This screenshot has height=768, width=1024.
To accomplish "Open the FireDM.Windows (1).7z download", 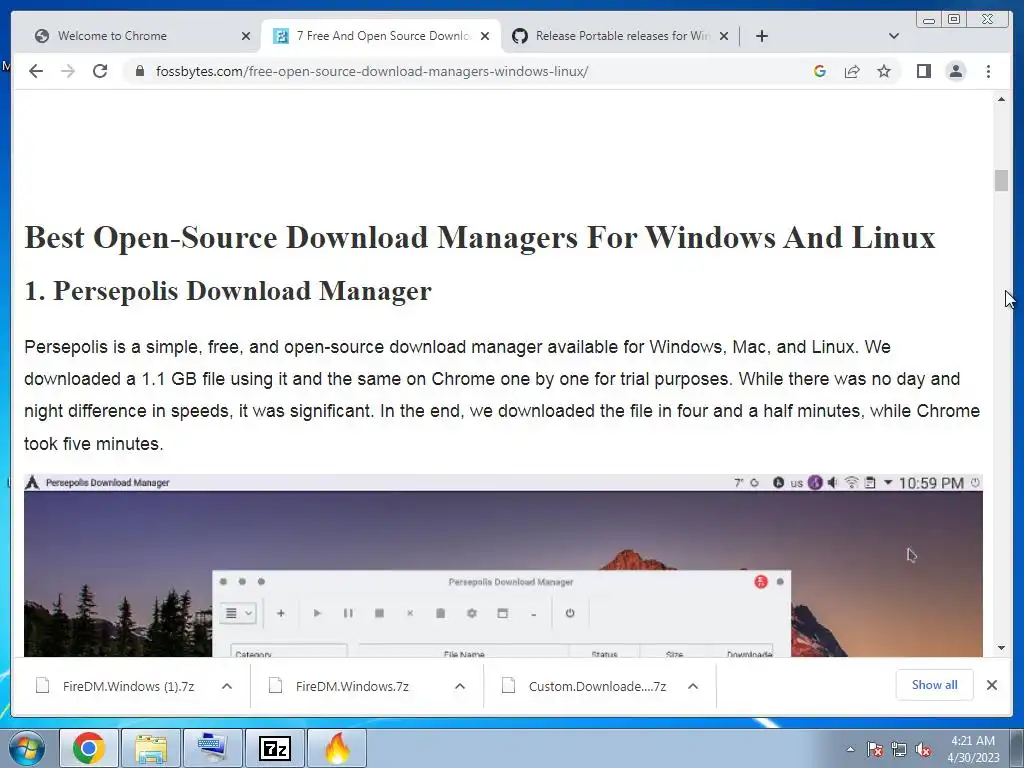I will [129, 686].
